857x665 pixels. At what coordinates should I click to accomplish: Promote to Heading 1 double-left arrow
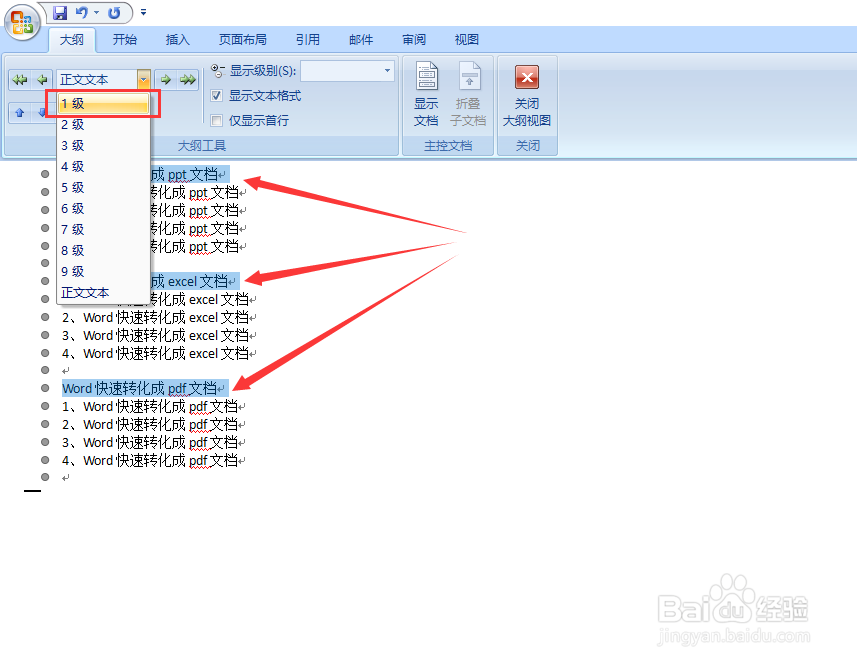click(x=20, y=80)
